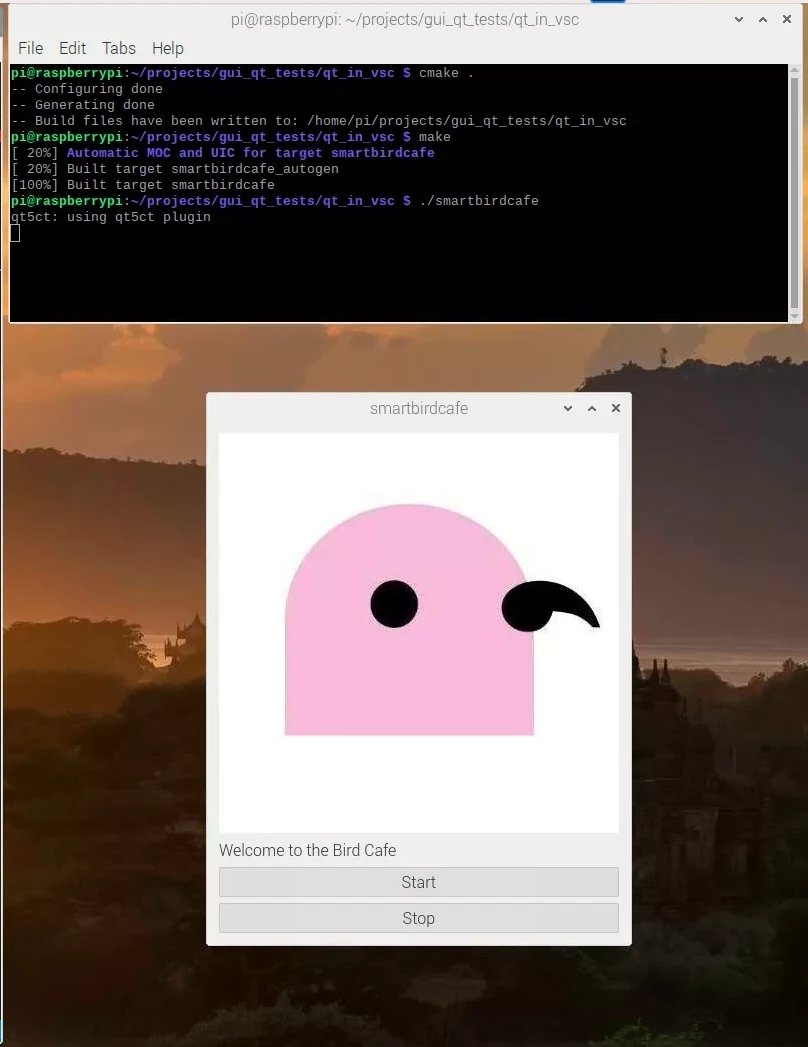The height and width of the screenshot is (1047, 808).
Task: Click 'Built target smartbirdcafe_autogen' line
Action: click(175, 169)
